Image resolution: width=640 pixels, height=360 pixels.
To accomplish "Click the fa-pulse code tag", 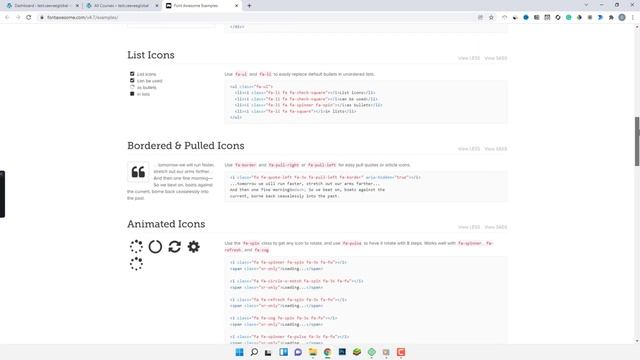I will (x=352, y=243).
